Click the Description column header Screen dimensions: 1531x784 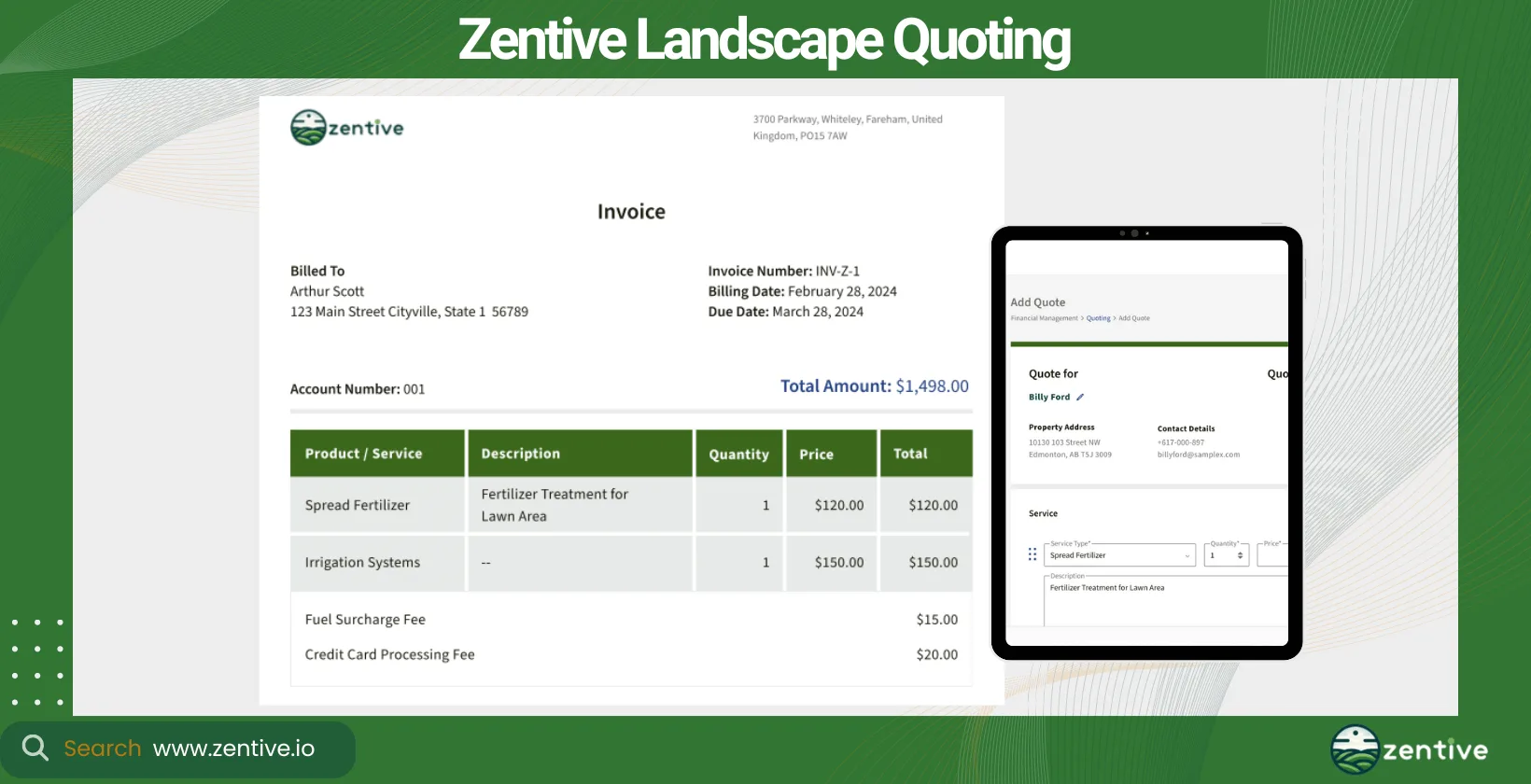coord(580,454)
